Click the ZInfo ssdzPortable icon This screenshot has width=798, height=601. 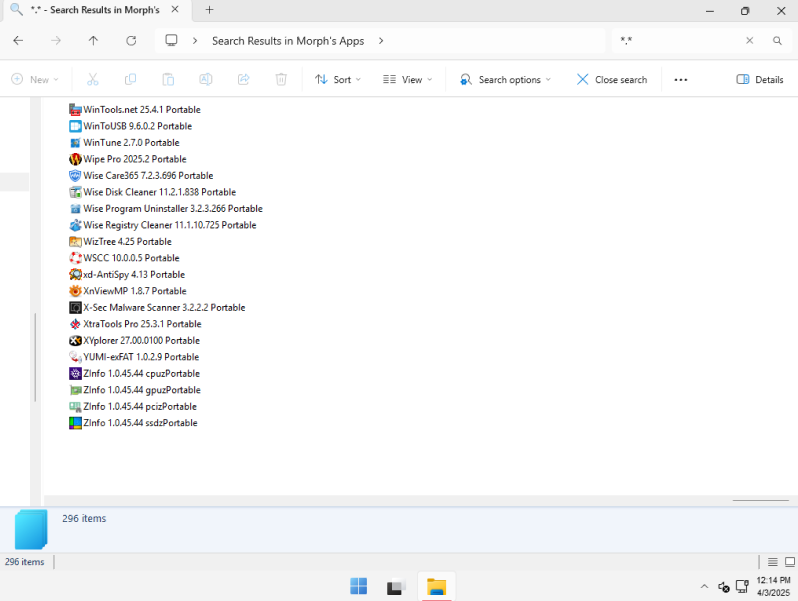pyautogui.click(x=75, y=423)
